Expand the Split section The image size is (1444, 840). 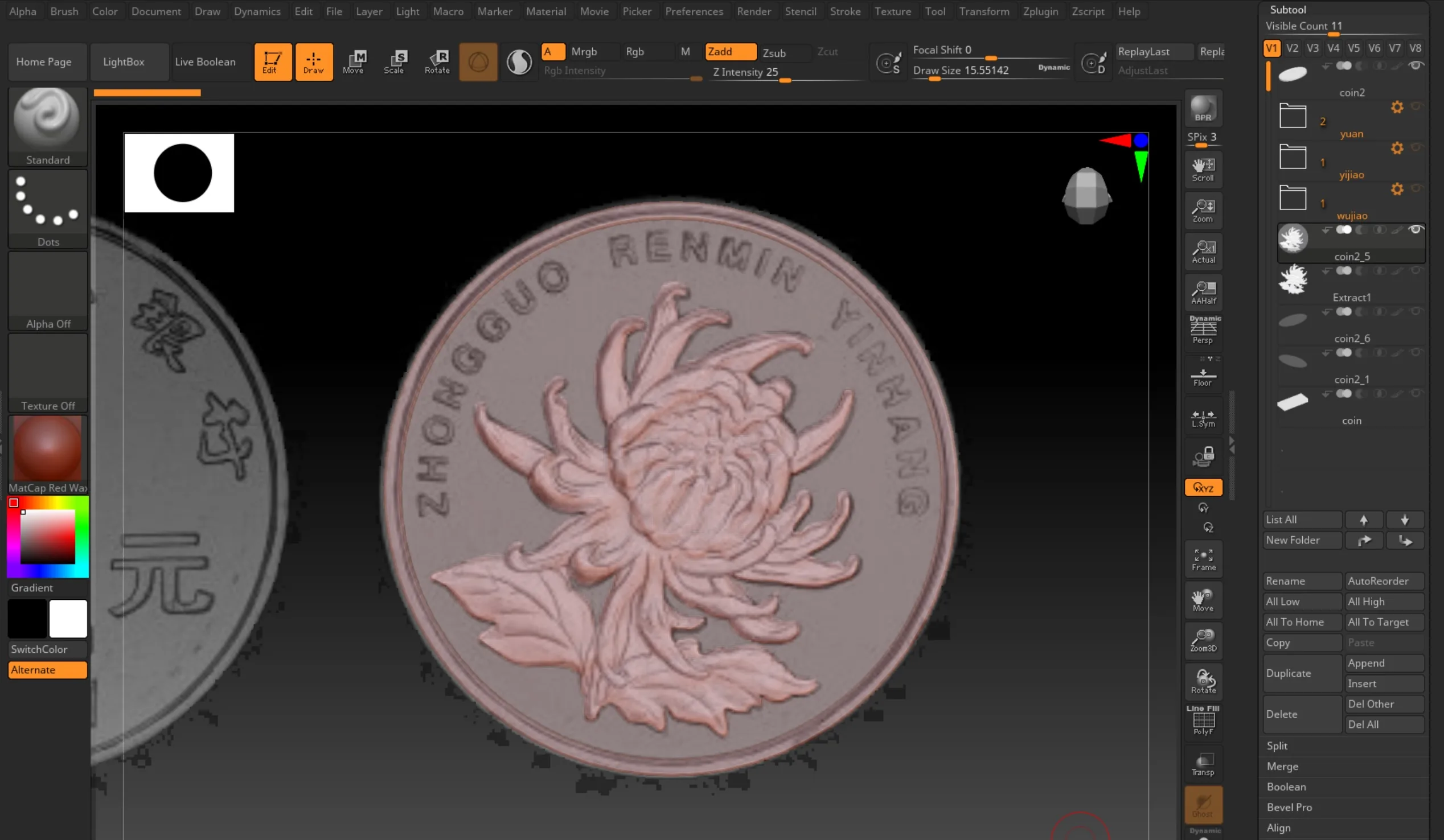[x=1277, y=746]
